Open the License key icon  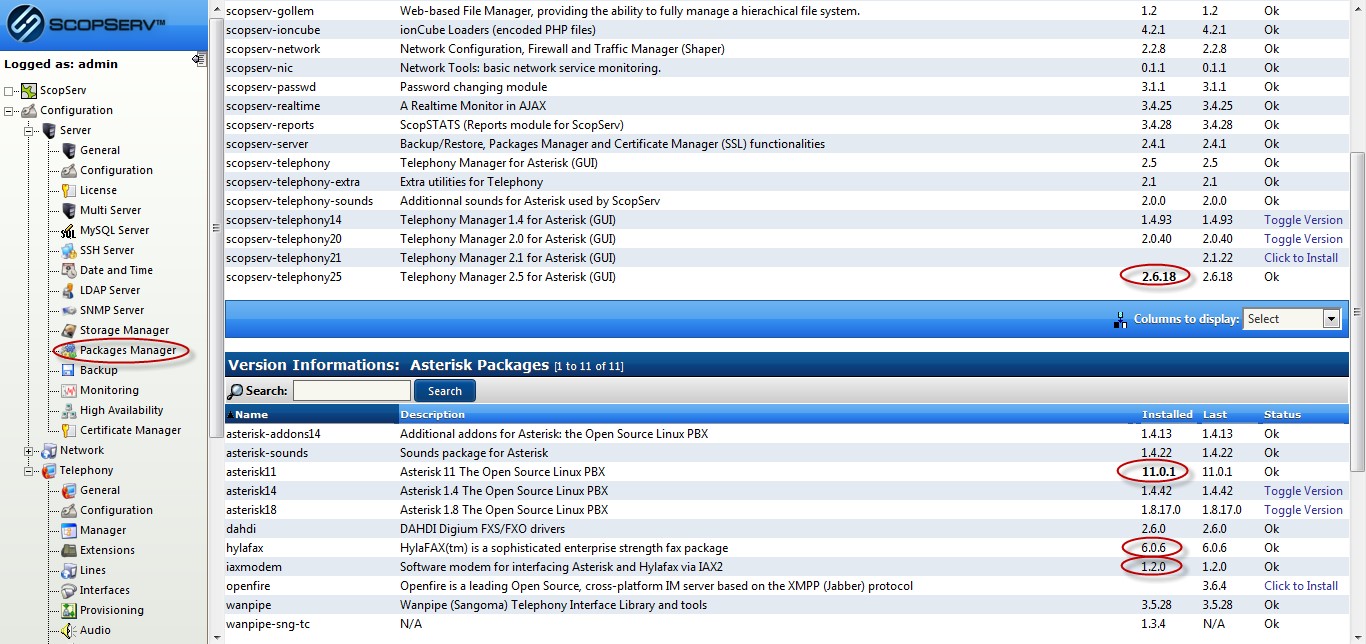[x=69, y=191]
